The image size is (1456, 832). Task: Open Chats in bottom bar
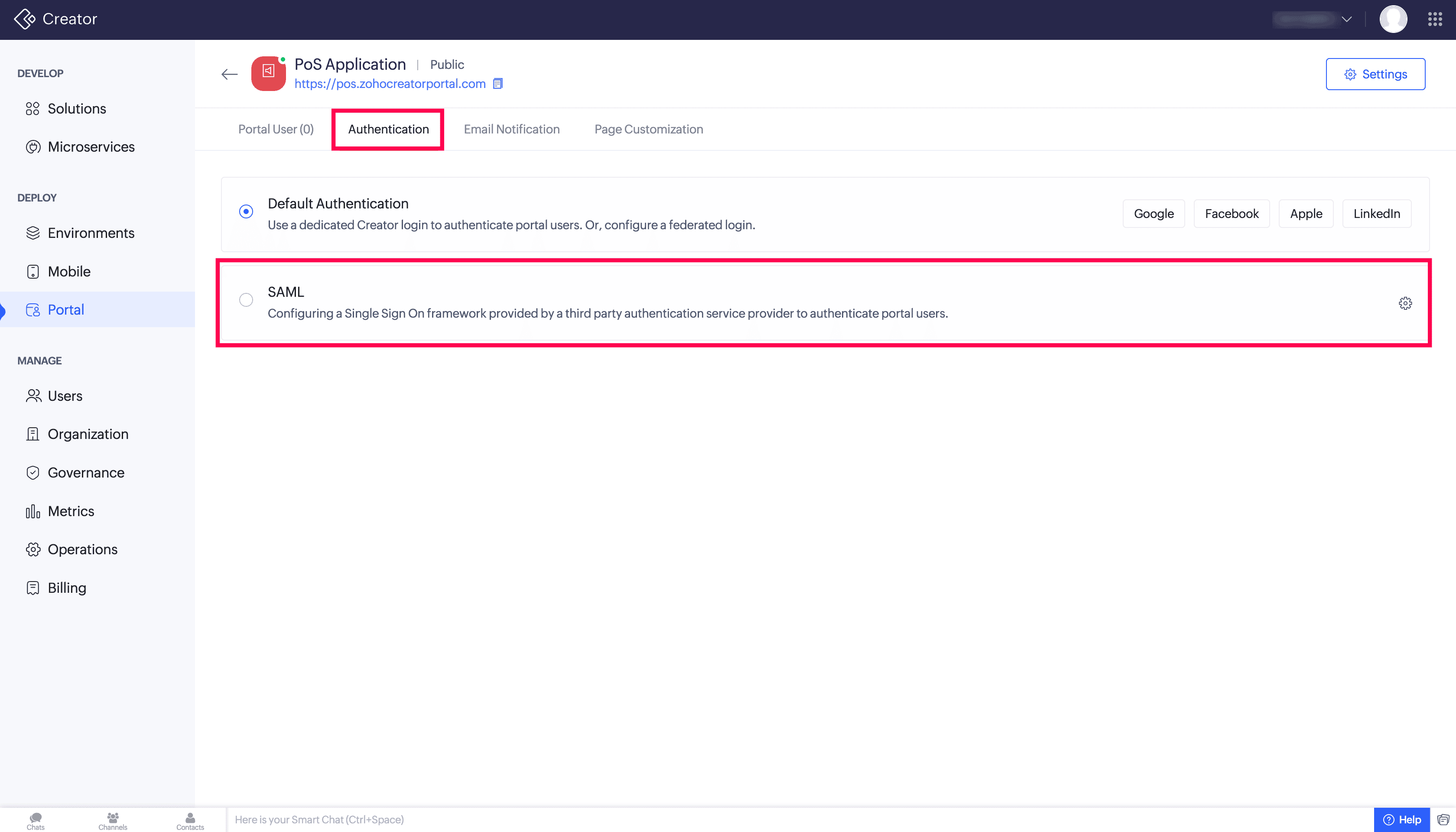pos(36,821)
